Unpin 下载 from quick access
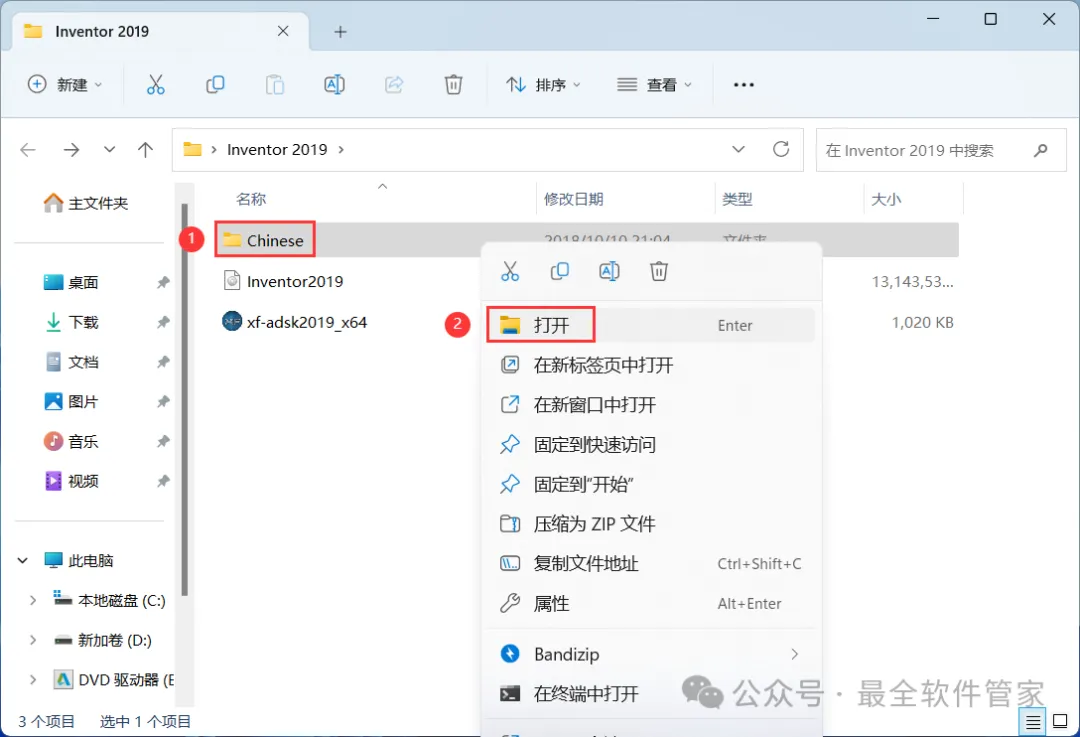 coord(163,322)
